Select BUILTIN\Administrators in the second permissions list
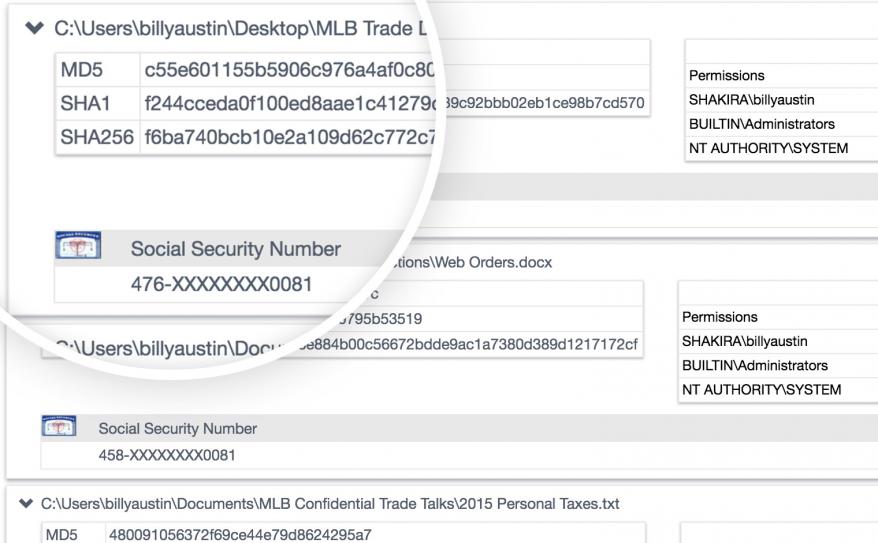 [x=754, y=365]
